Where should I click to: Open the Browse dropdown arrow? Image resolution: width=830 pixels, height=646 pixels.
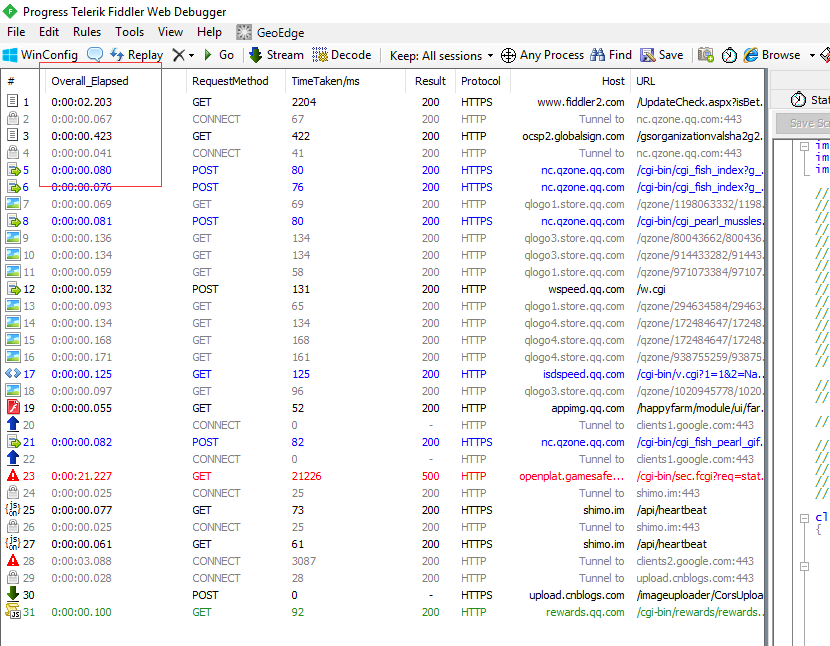coord(812,55)
